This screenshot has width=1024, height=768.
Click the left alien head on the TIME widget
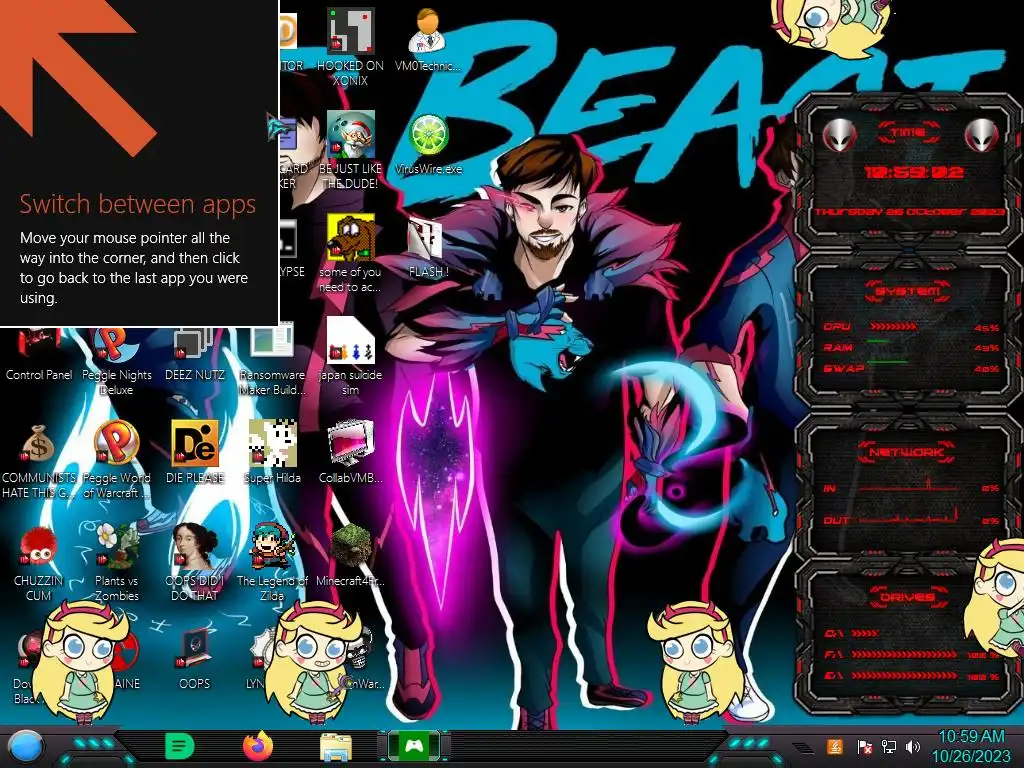(839, 136)
